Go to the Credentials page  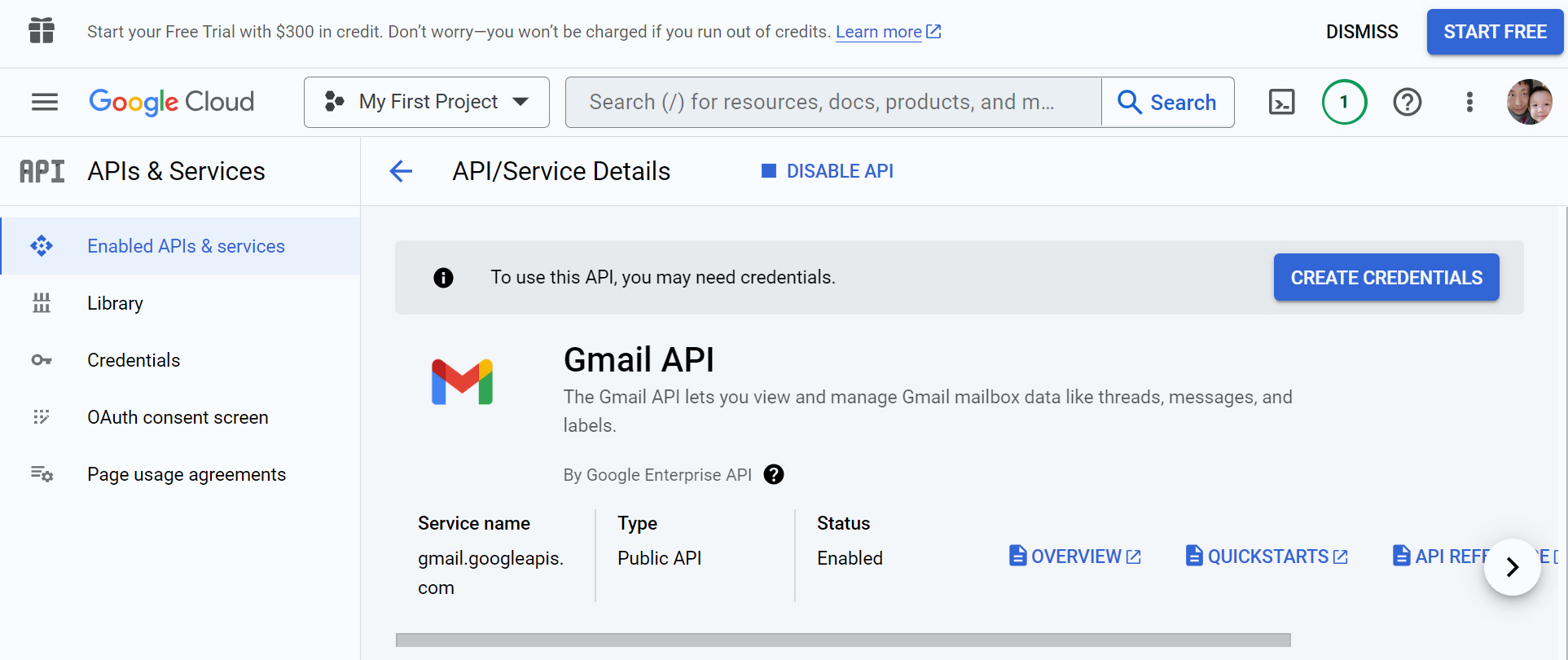click(134, 360)
